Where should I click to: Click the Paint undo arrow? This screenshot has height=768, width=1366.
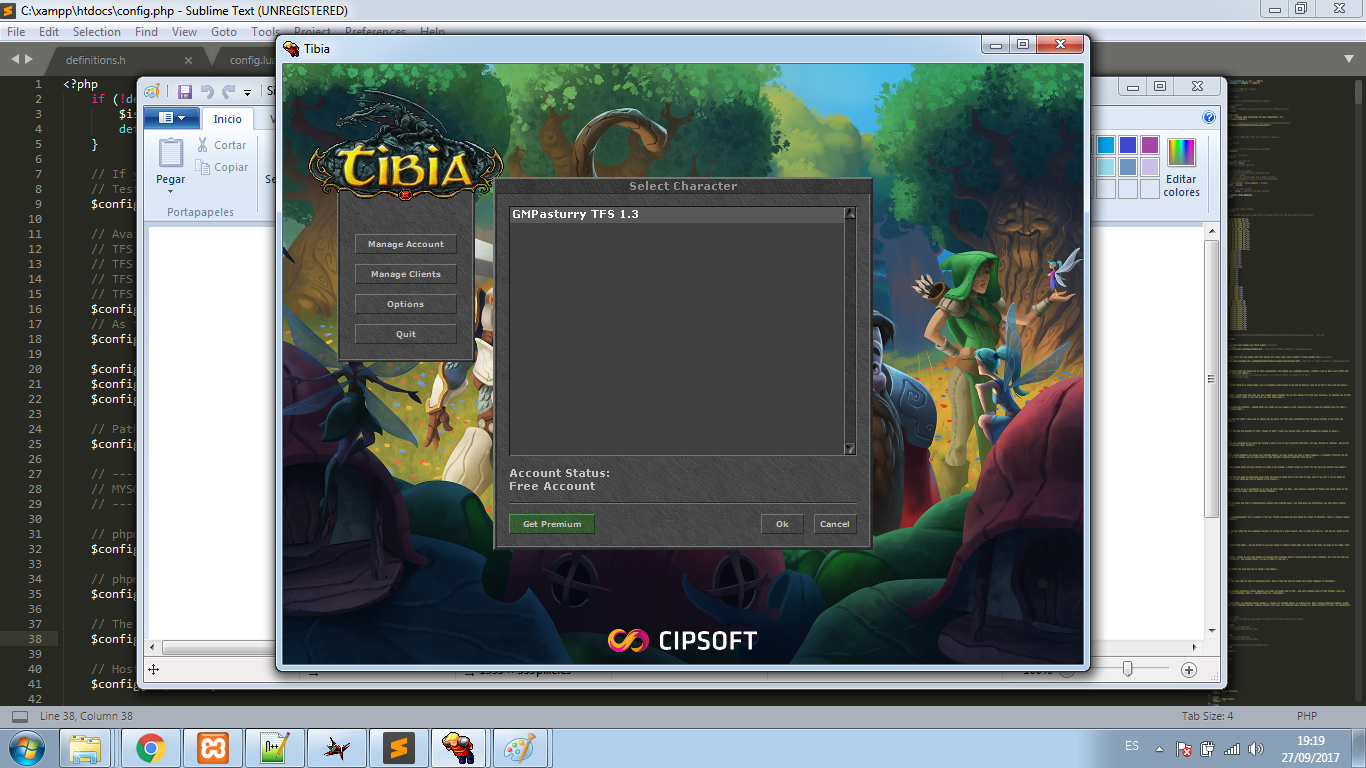coord(207,91)
